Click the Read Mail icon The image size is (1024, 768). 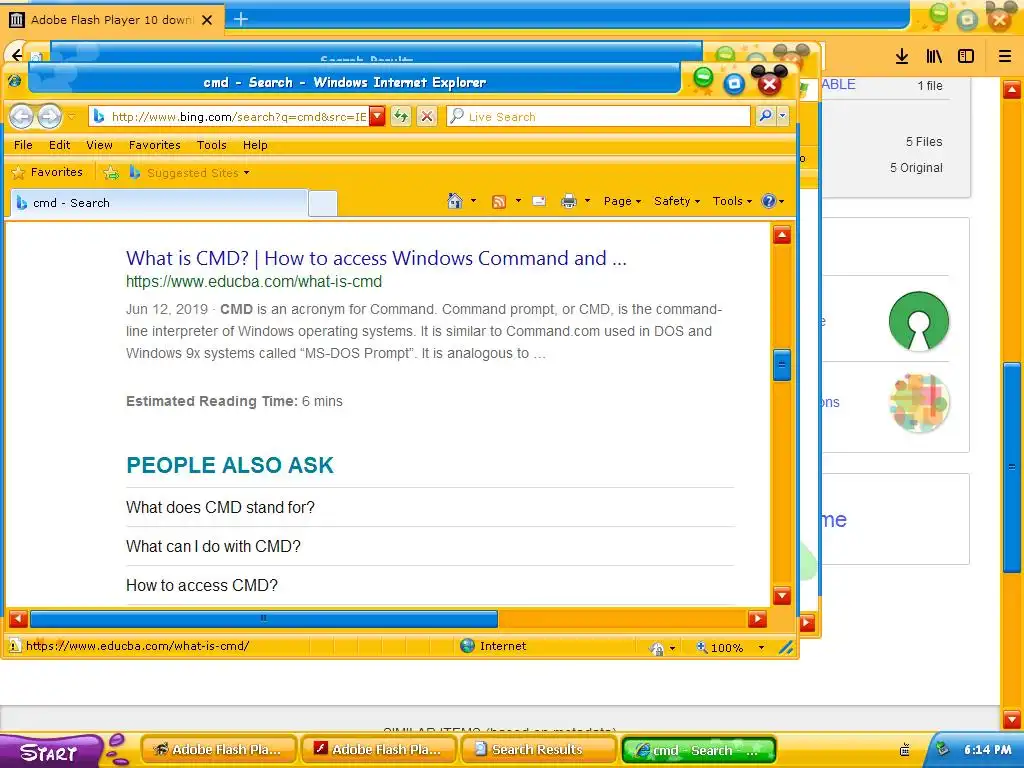pyautogui.click(x=539, y=201)
